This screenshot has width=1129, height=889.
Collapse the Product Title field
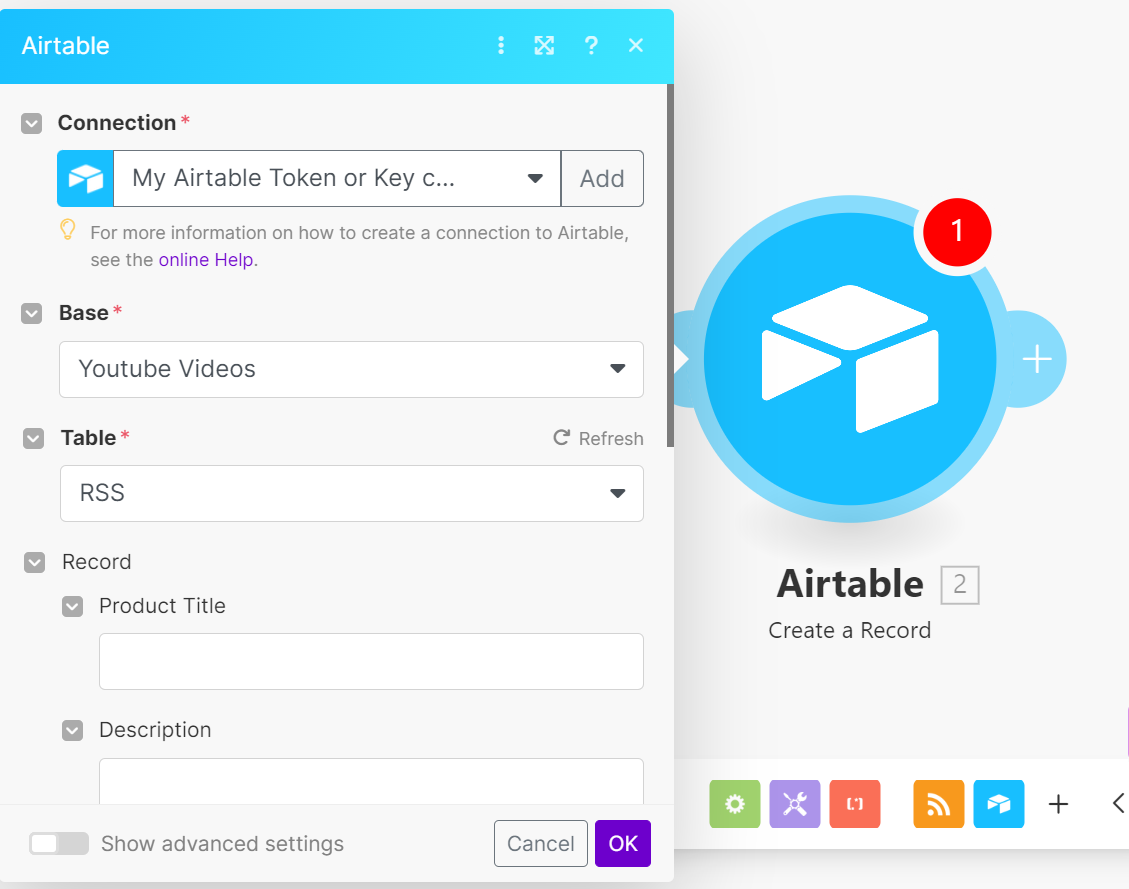pos(72,606)
